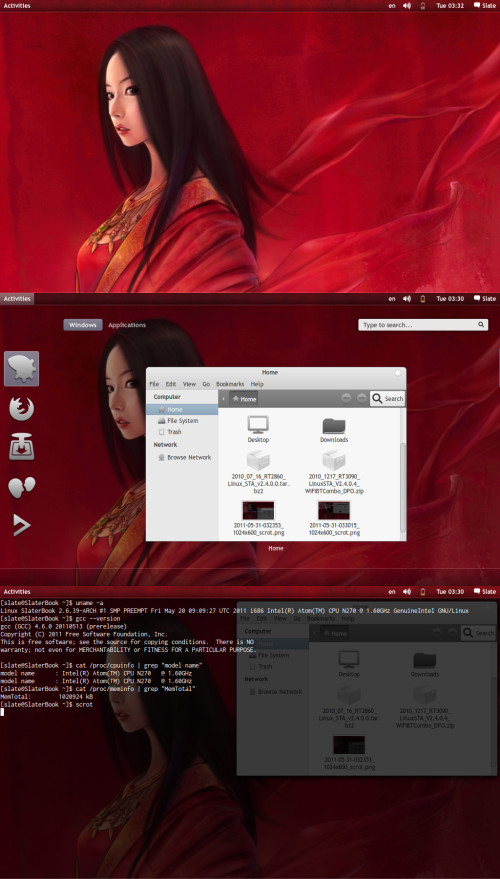Open the Desktop folder in the overview Home window
Image resolution: width=500 pixels, height=879 pixels.
coord(258,429)
